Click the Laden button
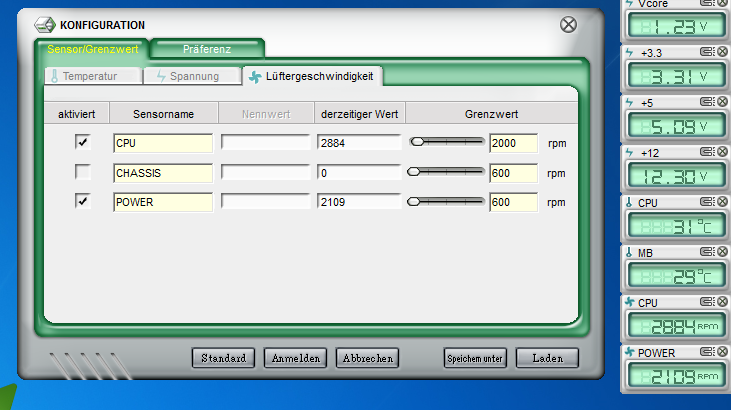This screenshot has height=410, width=731. (547, 358)
